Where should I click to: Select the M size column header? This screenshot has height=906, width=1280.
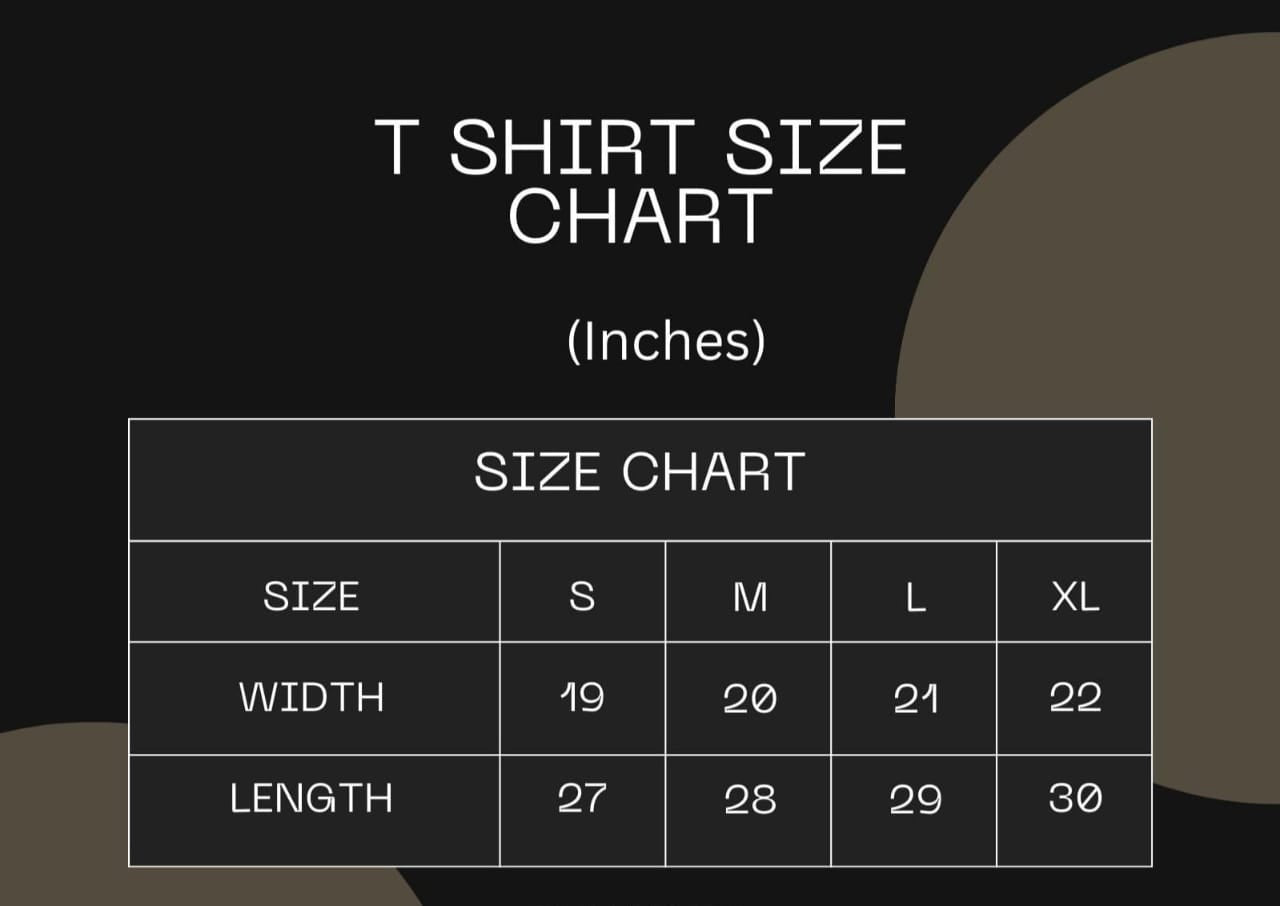tap(749, 597)
